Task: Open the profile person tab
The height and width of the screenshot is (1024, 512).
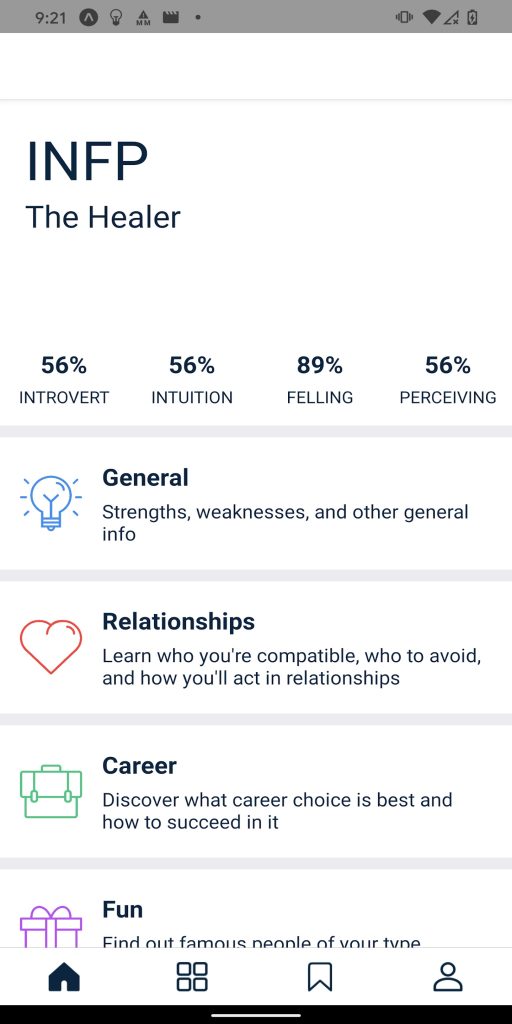Action: [x=448, y=977]
